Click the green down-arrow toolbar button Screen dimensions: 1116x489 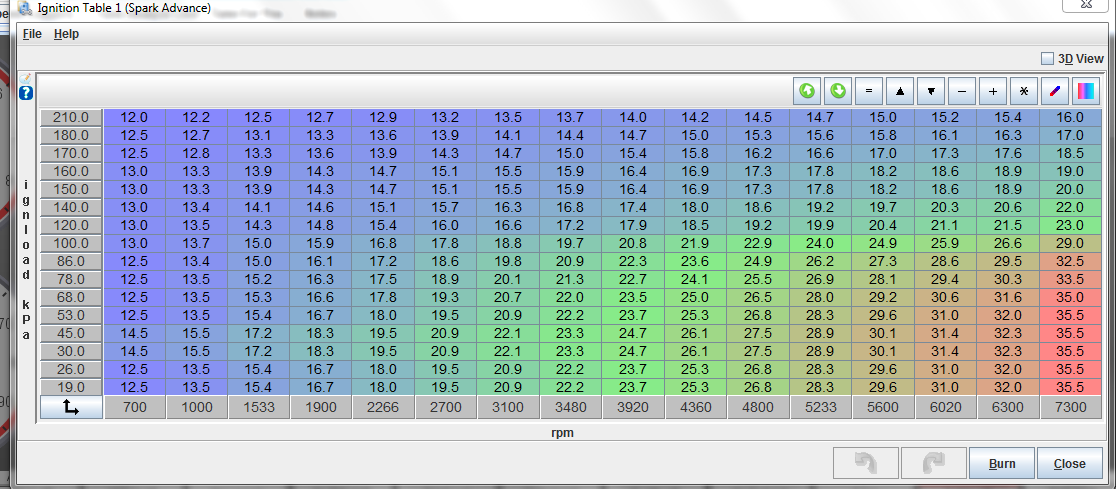coord(838,91)
